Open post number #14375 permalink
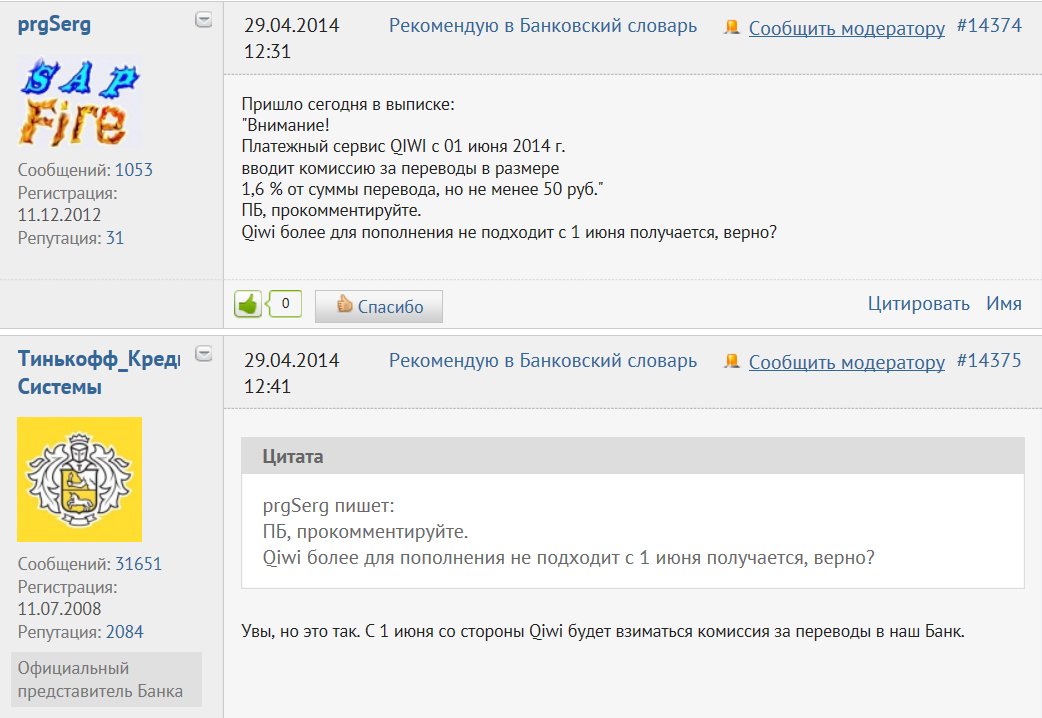Image resolution: width=1042 pixels, height=718 pixels. pos(989,360)
